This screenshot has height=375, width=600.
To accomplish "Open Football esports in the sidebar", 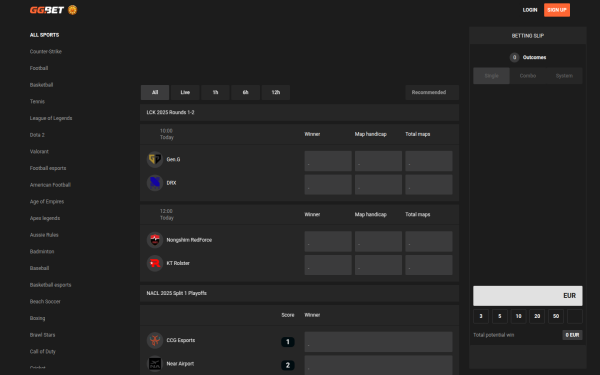I will coord(48,168).
